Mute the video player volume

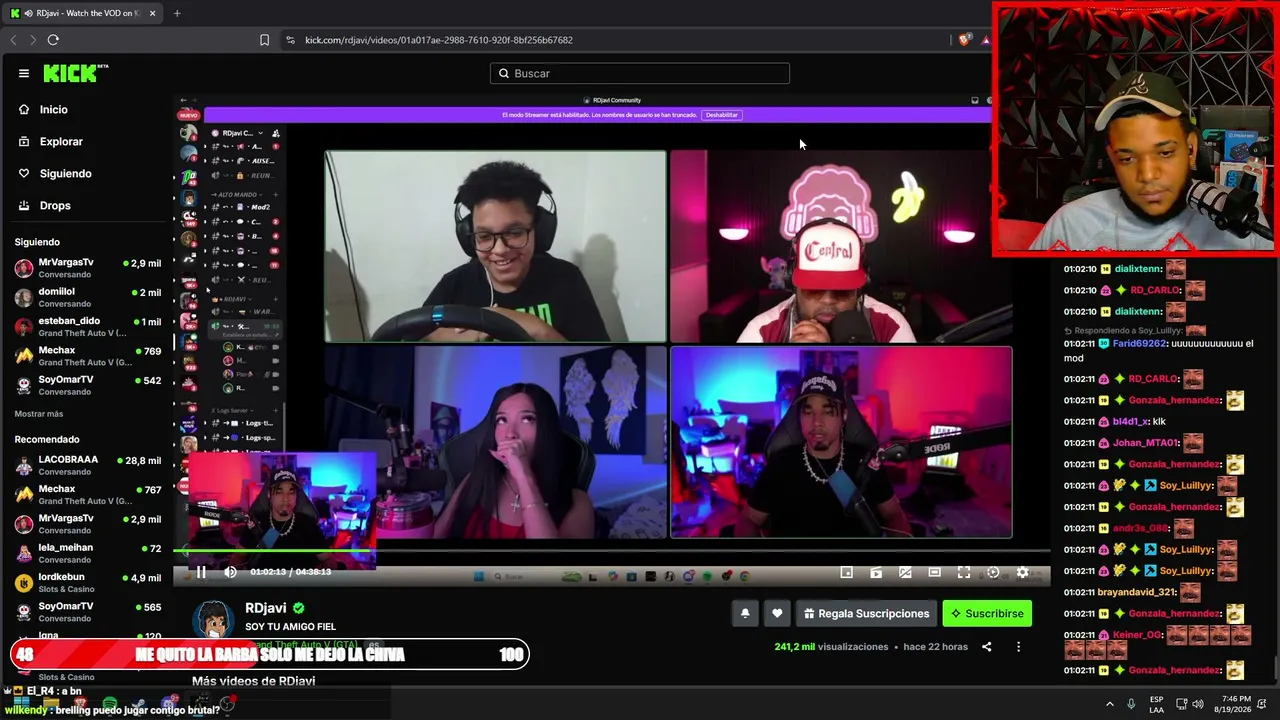230,572
